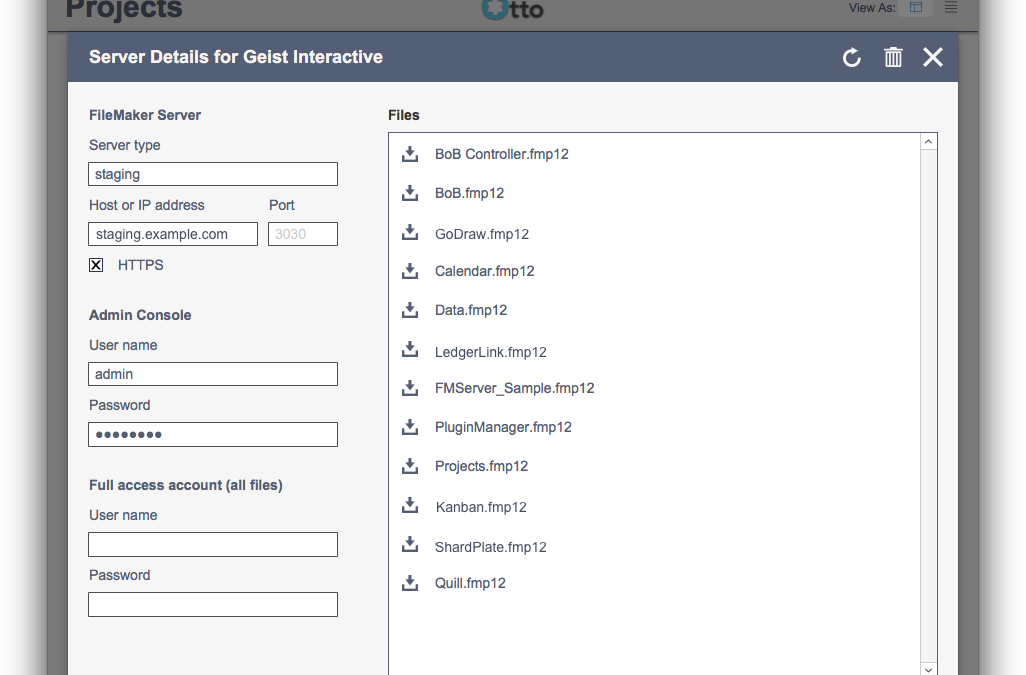1026x675 pixels.
Task: Download ShardPlate.fmp12 file
Action: point(410,544)
